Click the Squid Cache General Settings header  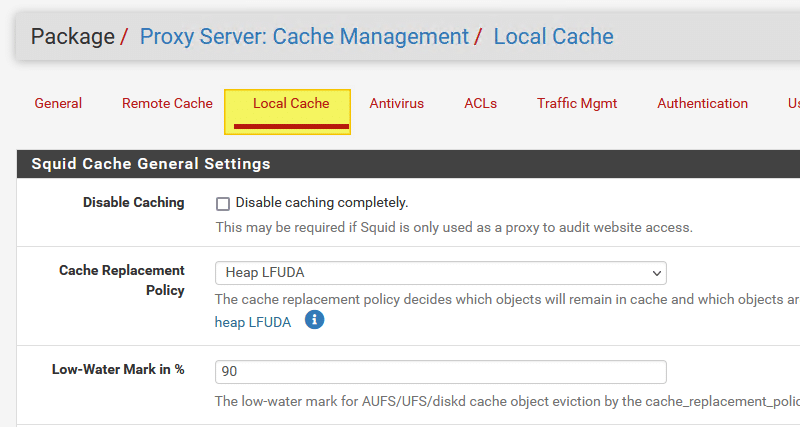(151, 164)
